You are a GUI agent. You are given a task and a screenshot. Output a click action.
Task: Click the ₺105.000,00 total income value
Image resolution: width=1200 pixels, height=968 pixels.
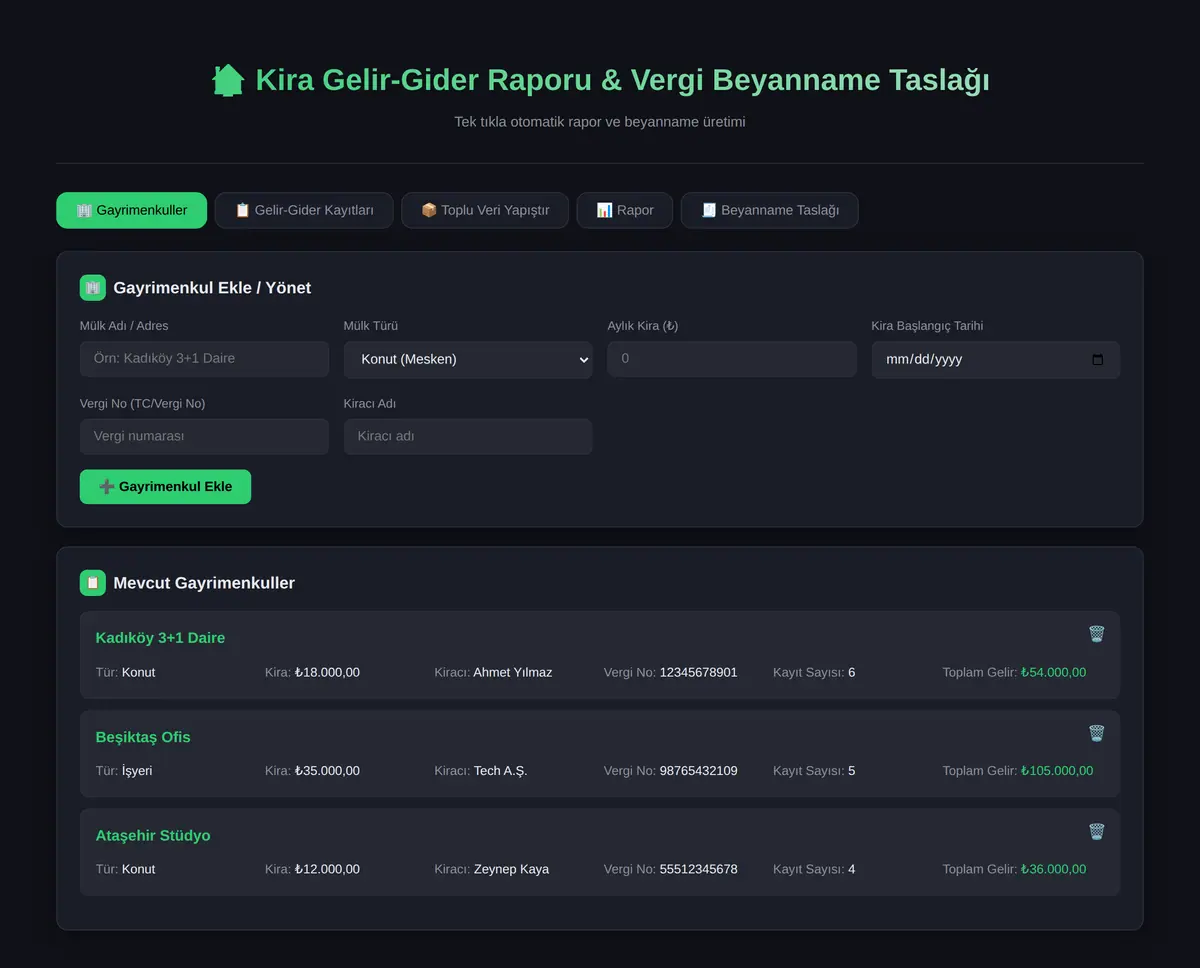click(1057, 771)
